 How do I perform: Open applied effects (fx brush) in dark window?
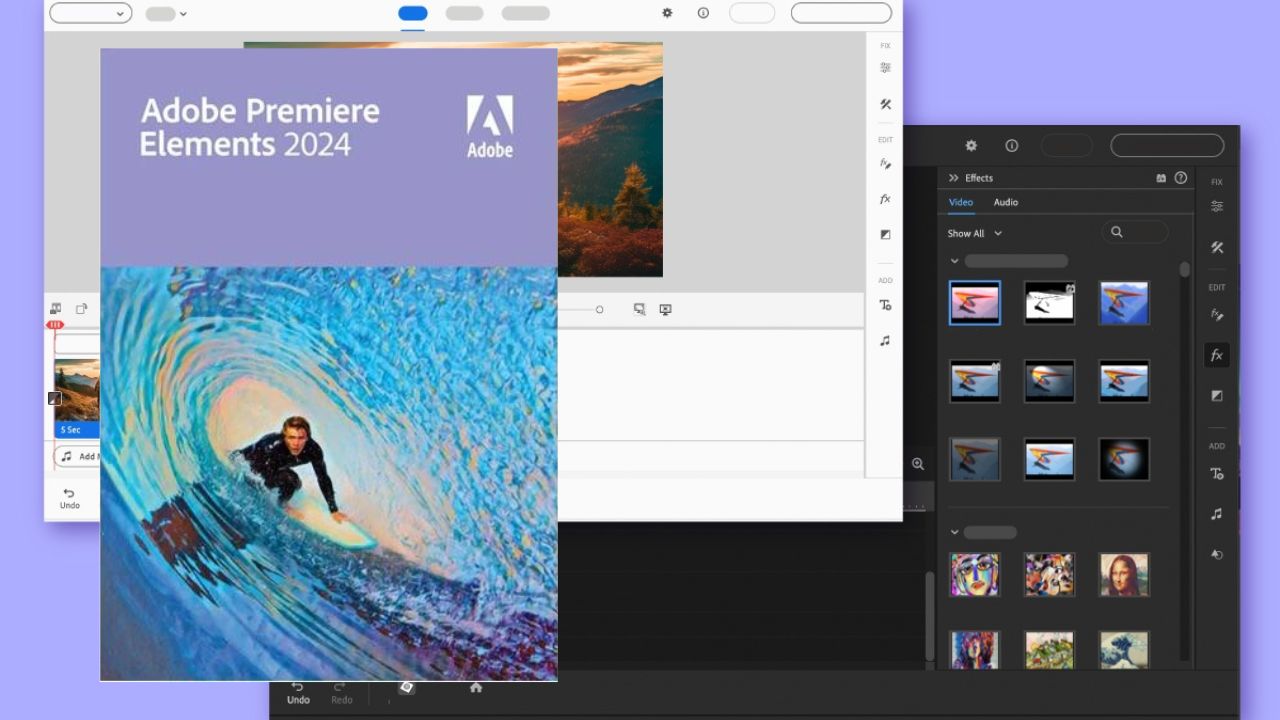pyautogui.click(x=1217, y=314)
